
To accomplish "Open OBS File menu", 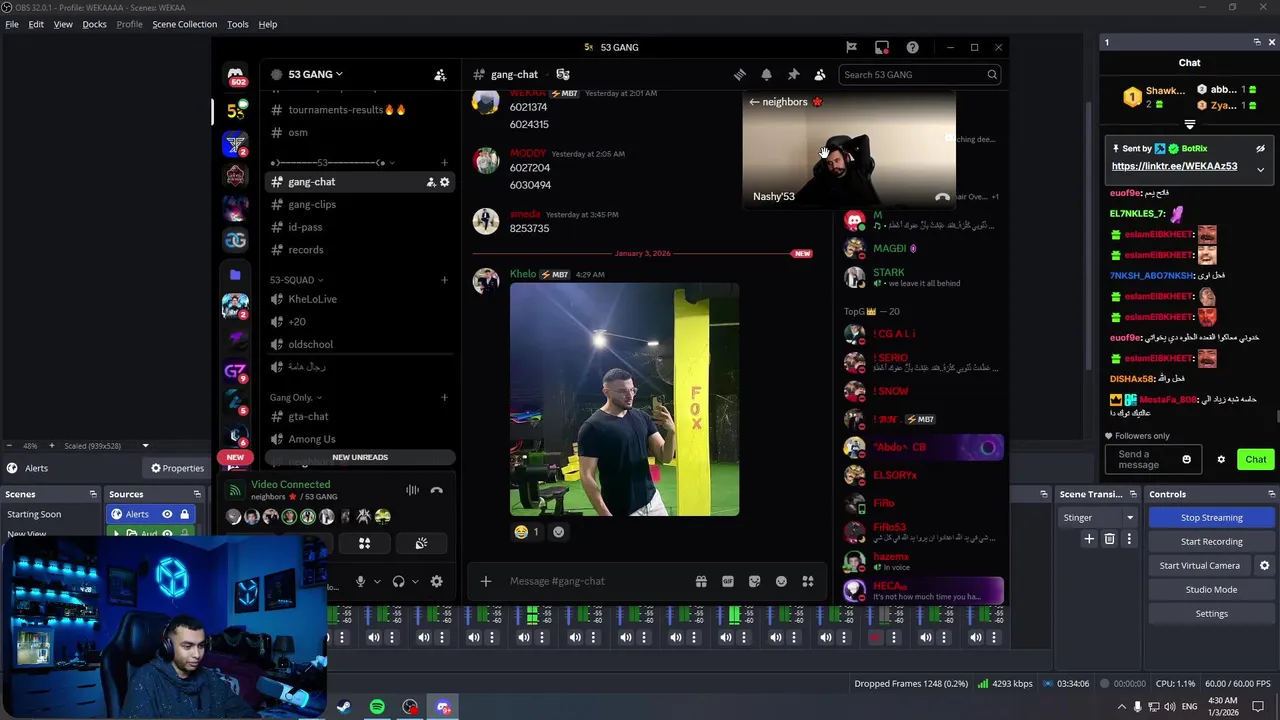I will coord(12,24).
